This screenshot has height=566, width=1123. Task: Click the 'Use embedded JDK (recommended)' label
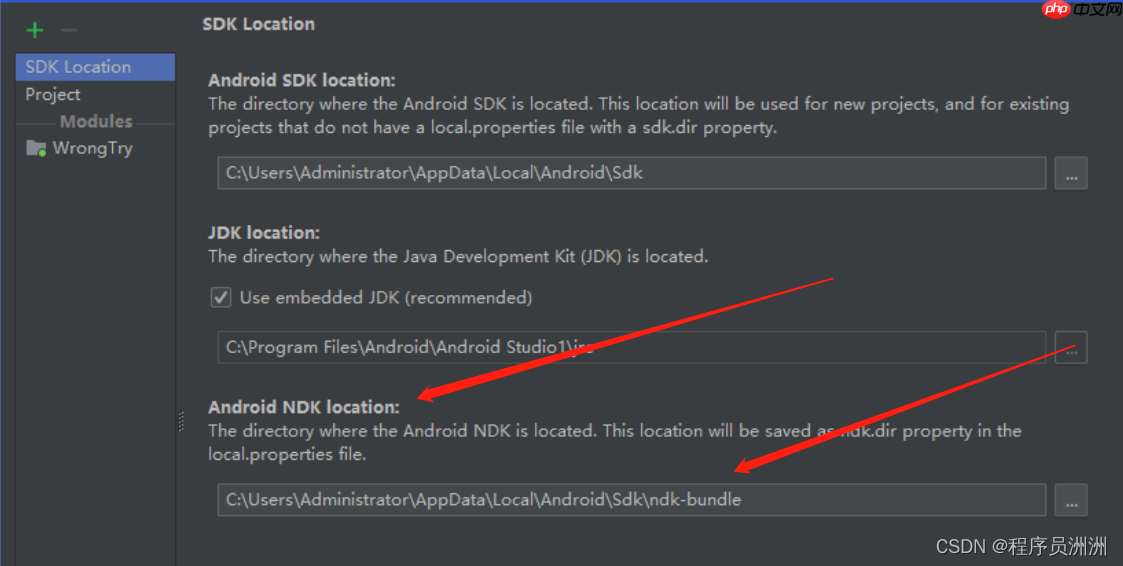tap(386, 297)
